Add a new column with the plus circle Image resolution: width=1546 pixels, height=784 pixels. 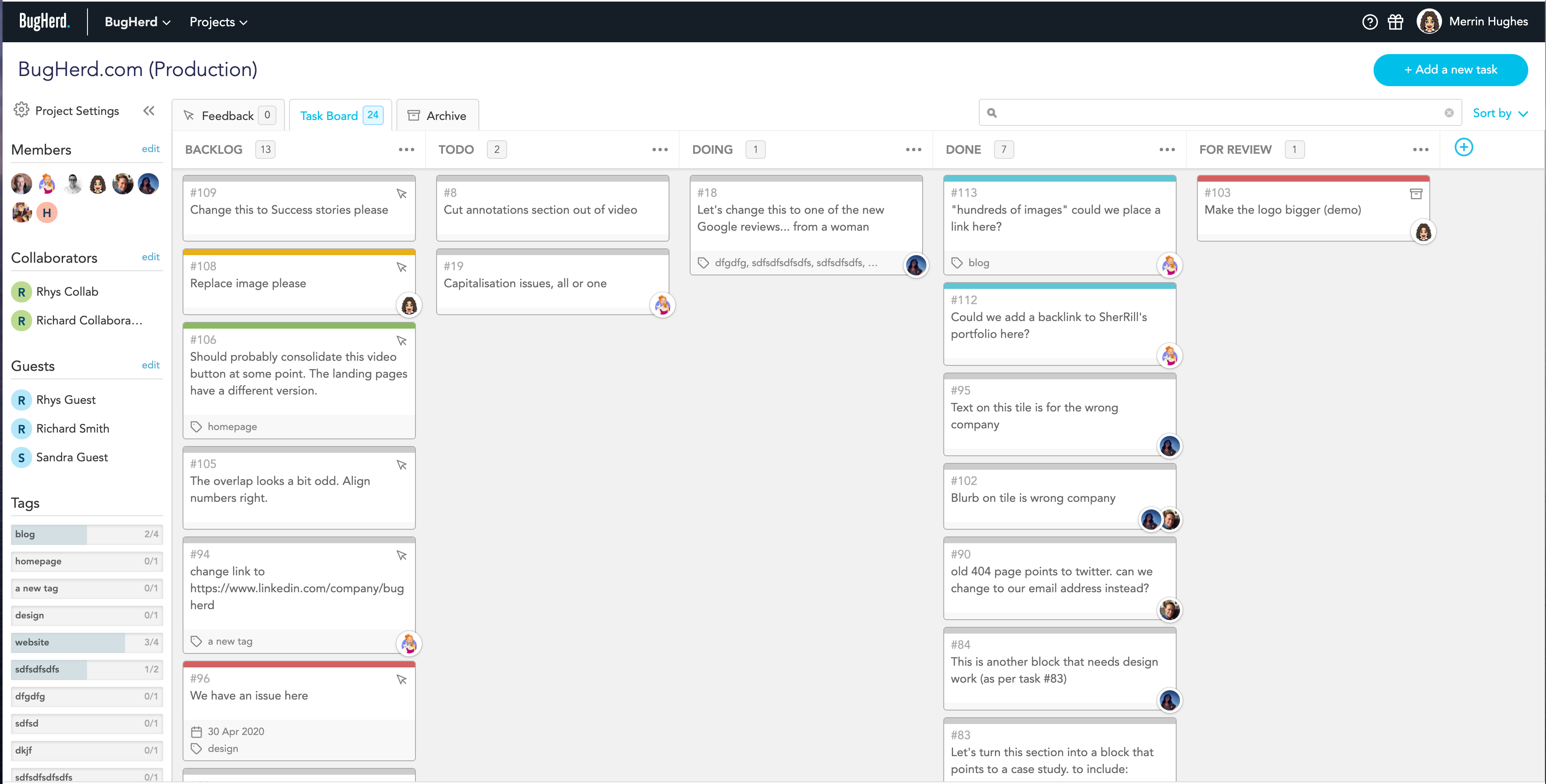click(1464, 147)
